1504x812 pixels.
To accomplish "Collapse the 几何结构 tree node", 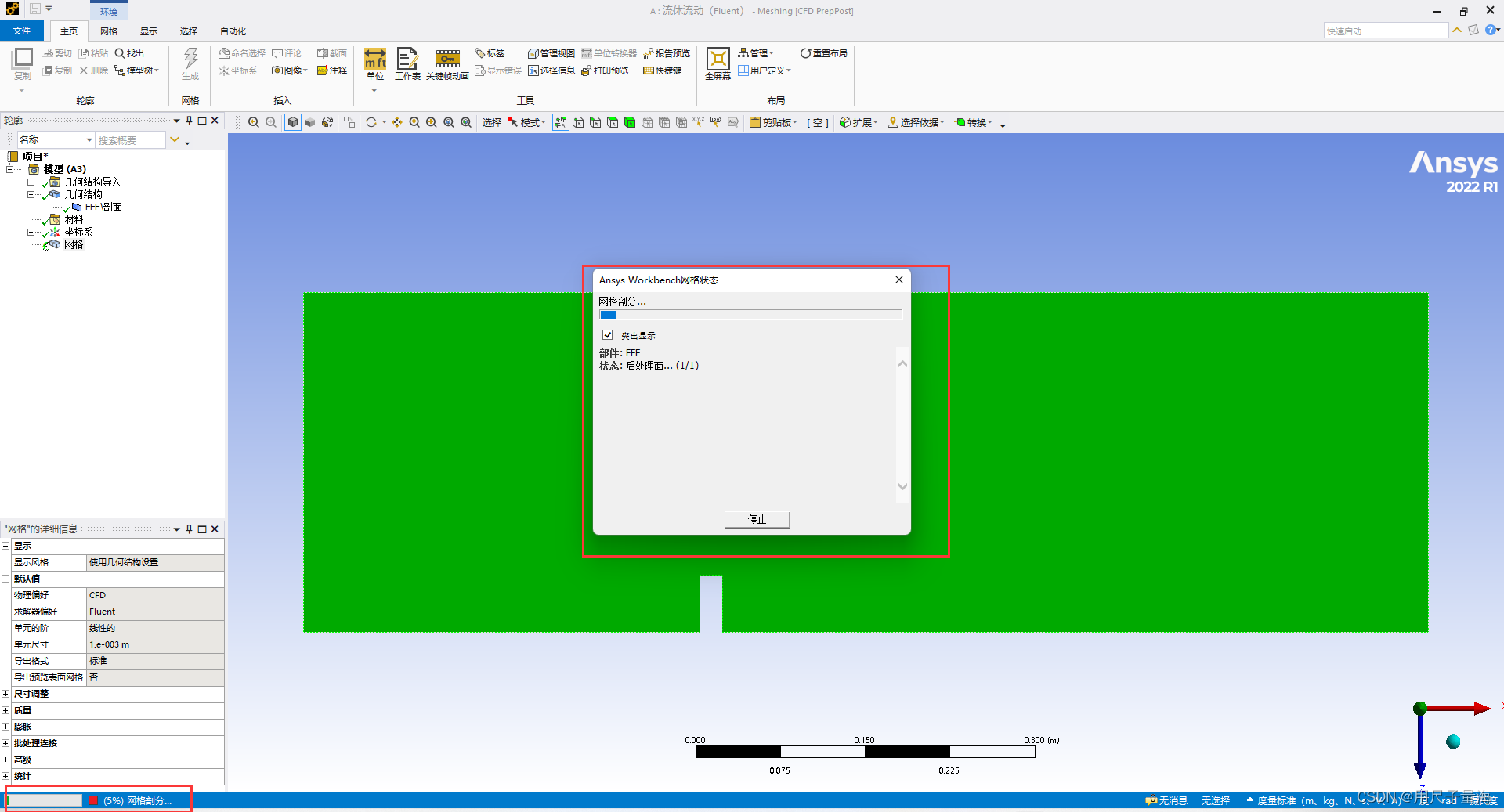I will point(31,194).
